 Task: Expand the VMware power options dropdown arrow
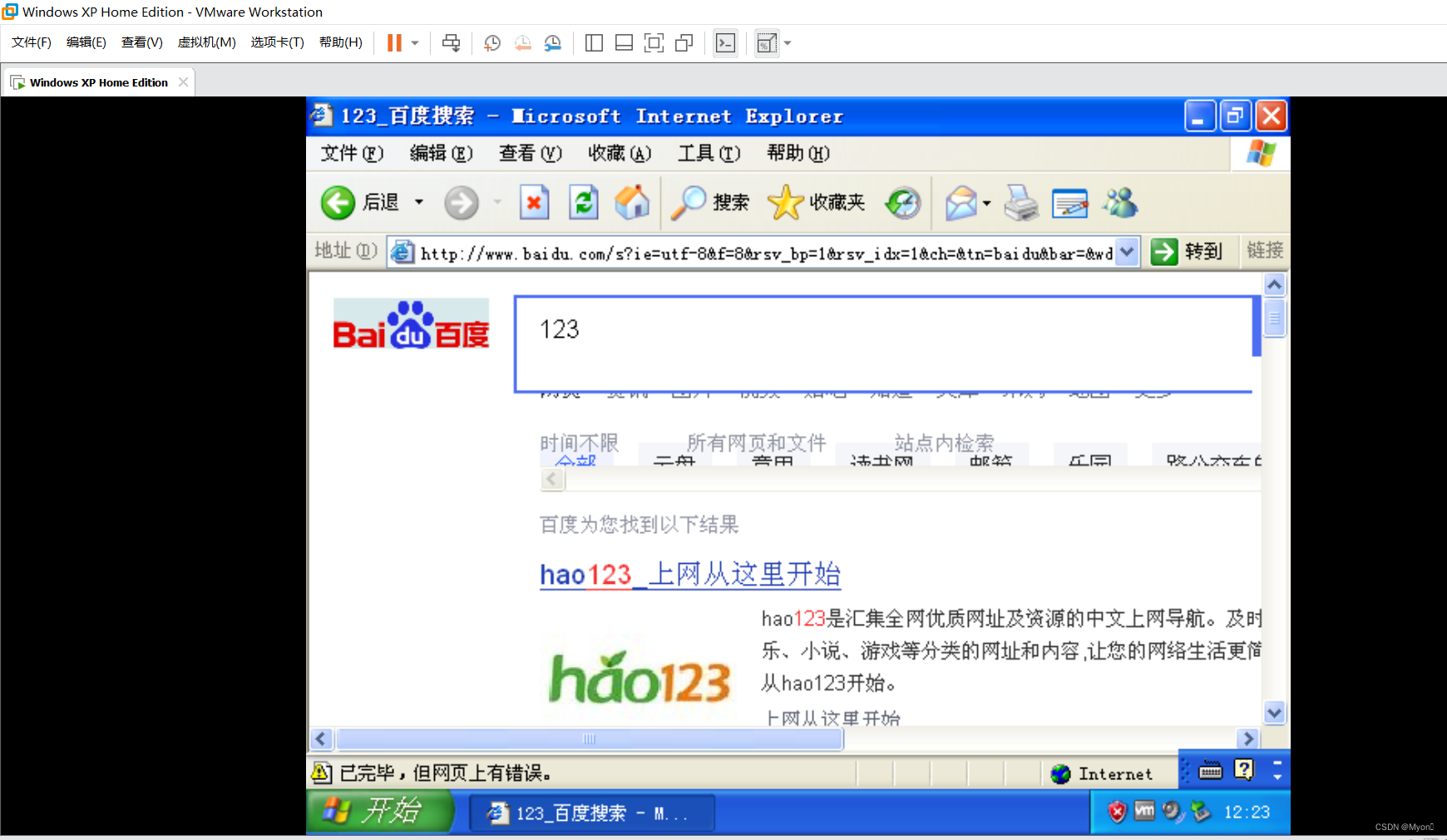(415, 43)
